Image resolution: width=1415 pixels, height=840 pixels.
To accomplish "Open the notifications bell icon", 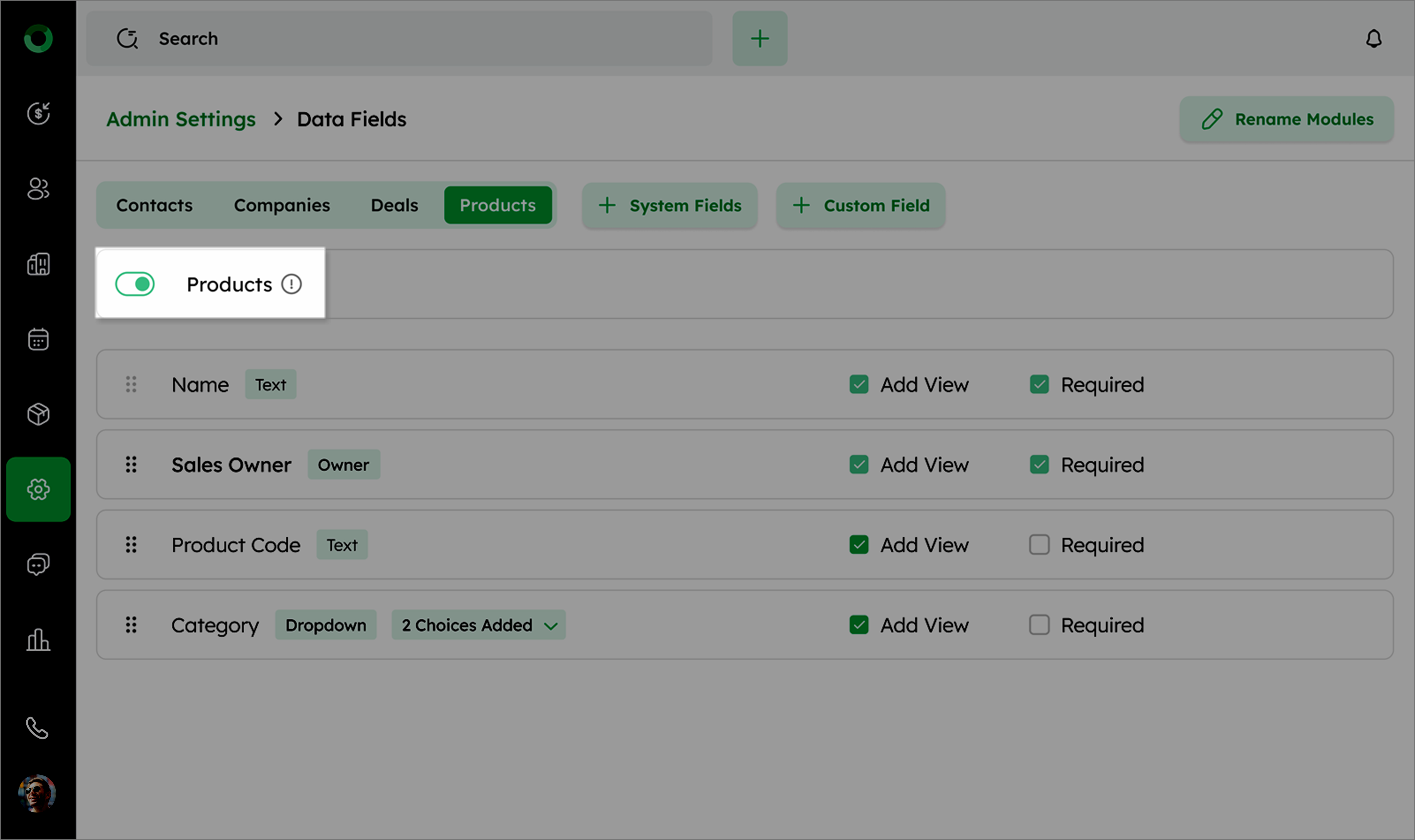I will 1374,39.
